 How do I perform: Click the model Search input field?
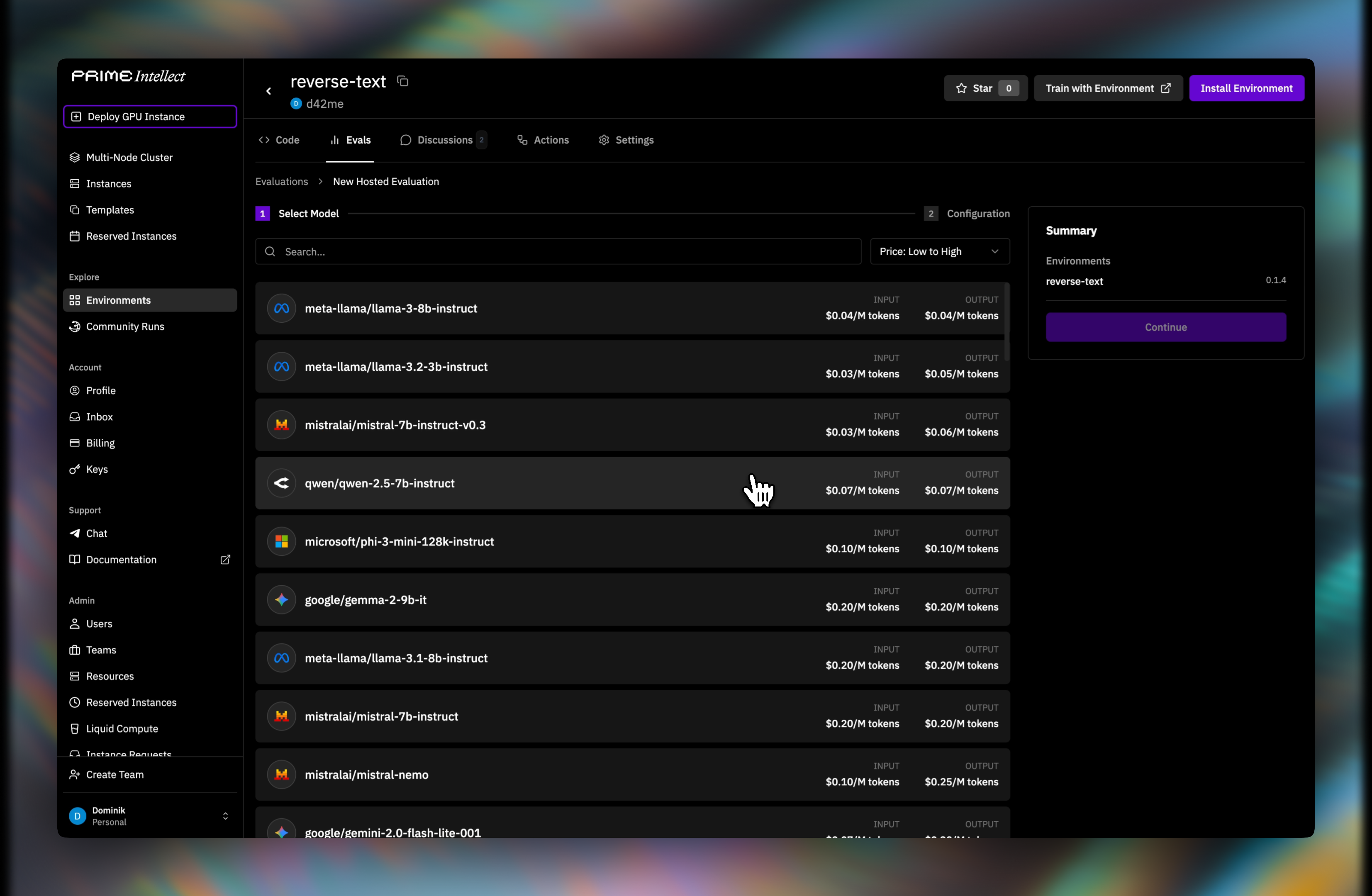(558, 251)
